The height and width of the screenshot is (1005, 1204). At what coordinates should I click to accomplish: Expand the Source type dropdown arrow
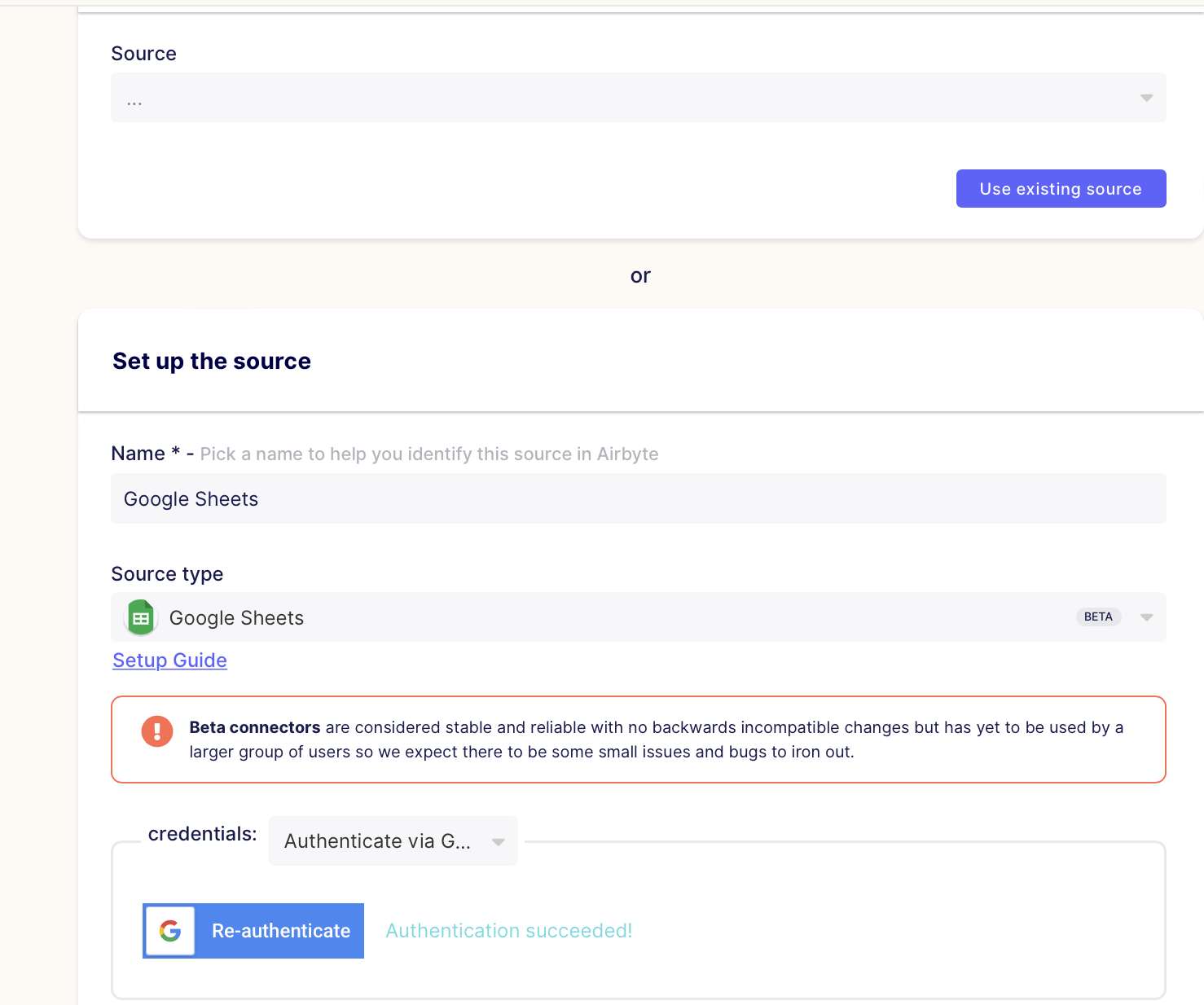coord(1146,617)
